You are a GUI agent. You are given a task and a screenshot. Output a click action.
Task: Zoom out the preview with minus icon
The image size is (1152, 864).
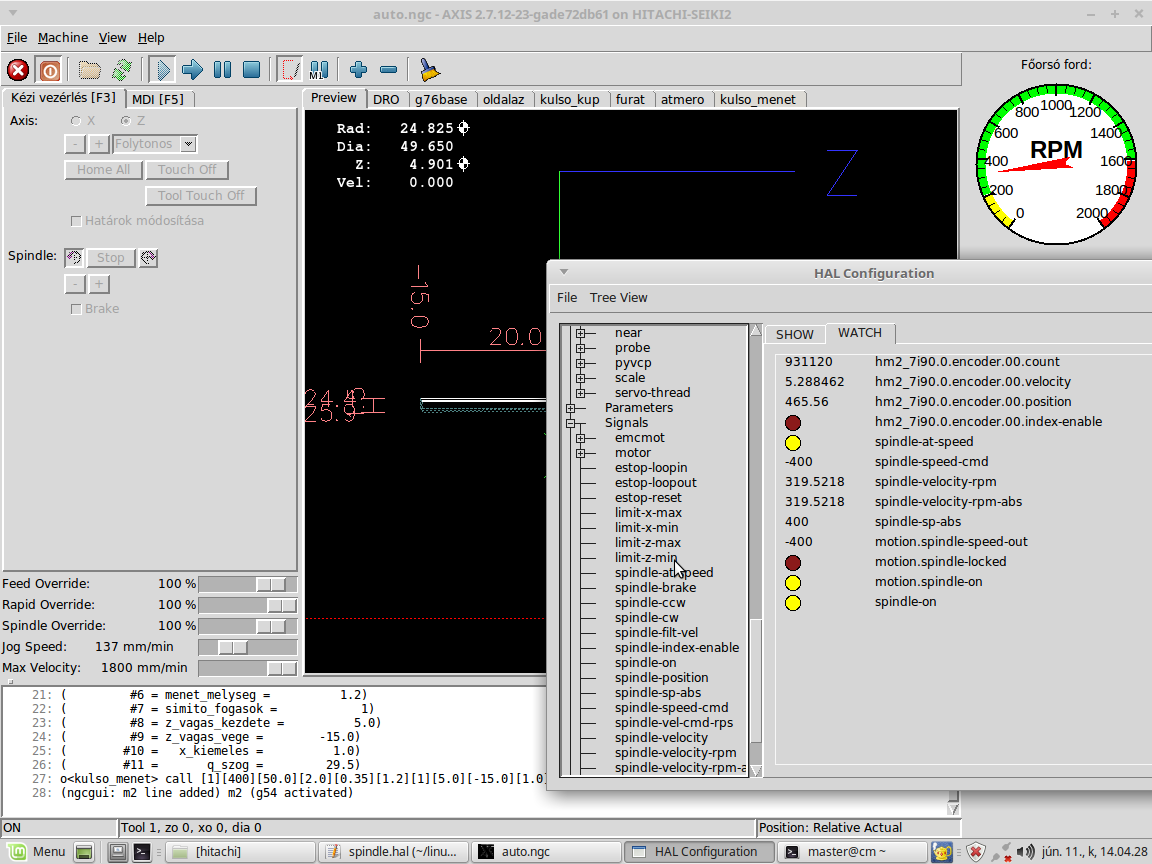coord(388,70)
